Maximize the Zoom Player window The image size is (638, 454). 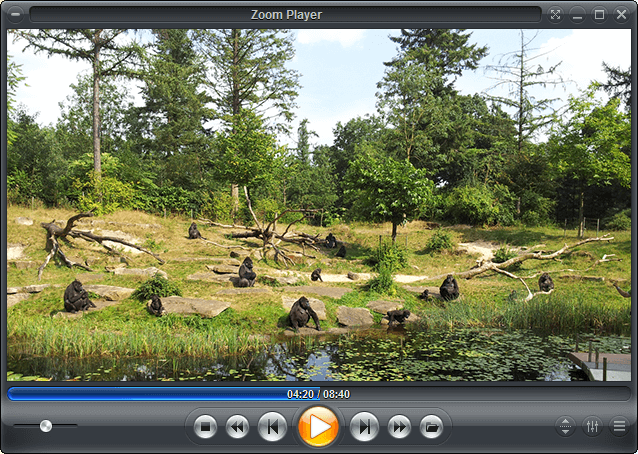pos(599,15)
